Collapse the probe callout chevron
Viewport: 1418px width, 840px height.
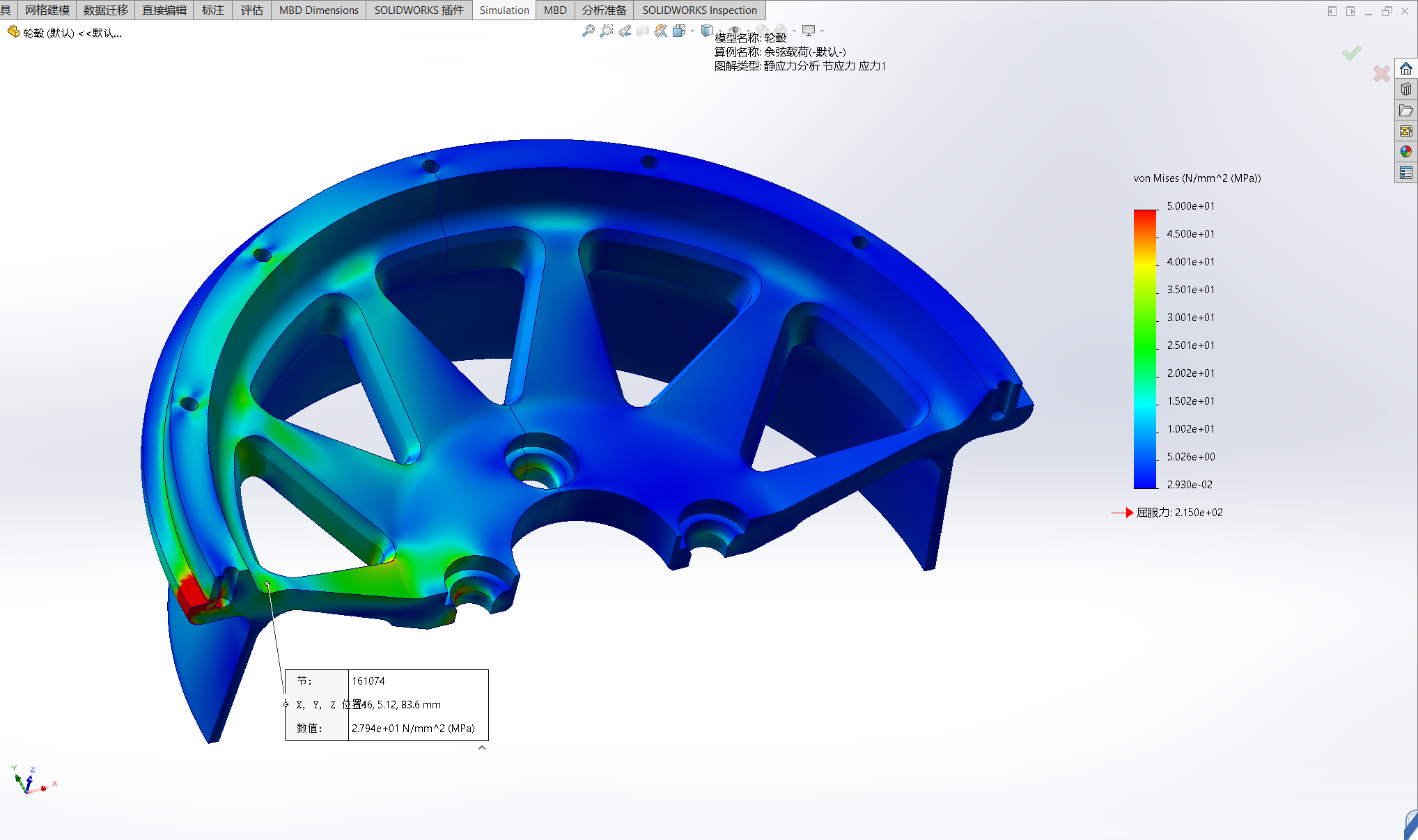tap(482, 747)
